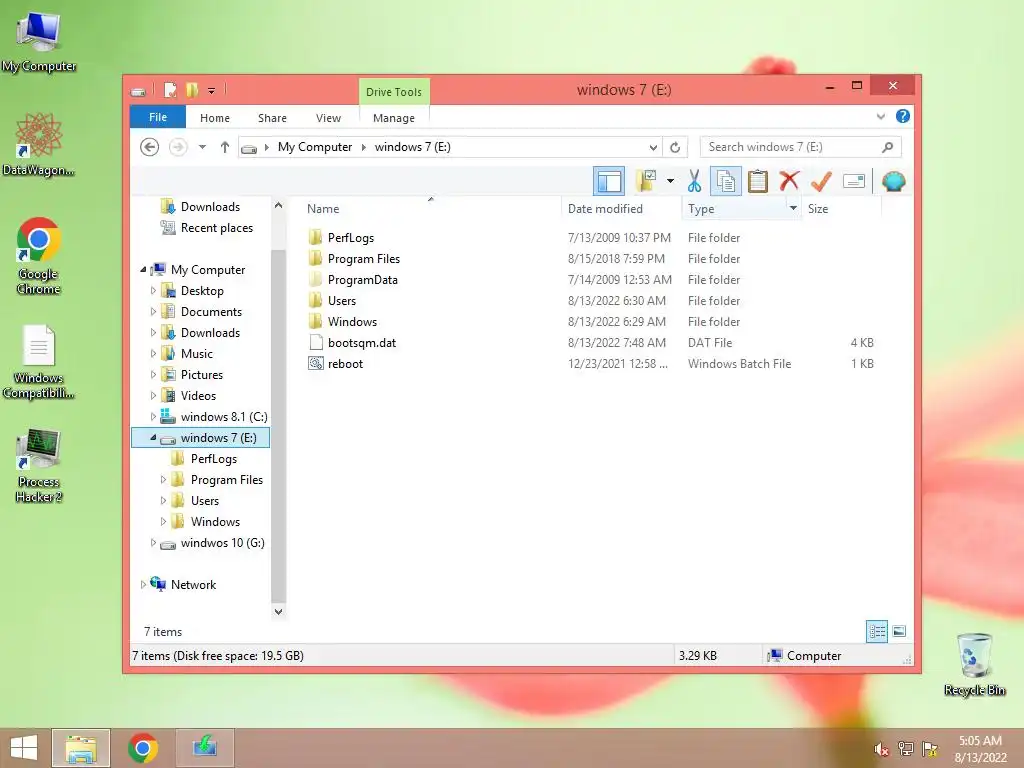Viewport: 1024px width, 768px height.
Task: Open the folder options toolbar icon
Action: click(647, 182)
